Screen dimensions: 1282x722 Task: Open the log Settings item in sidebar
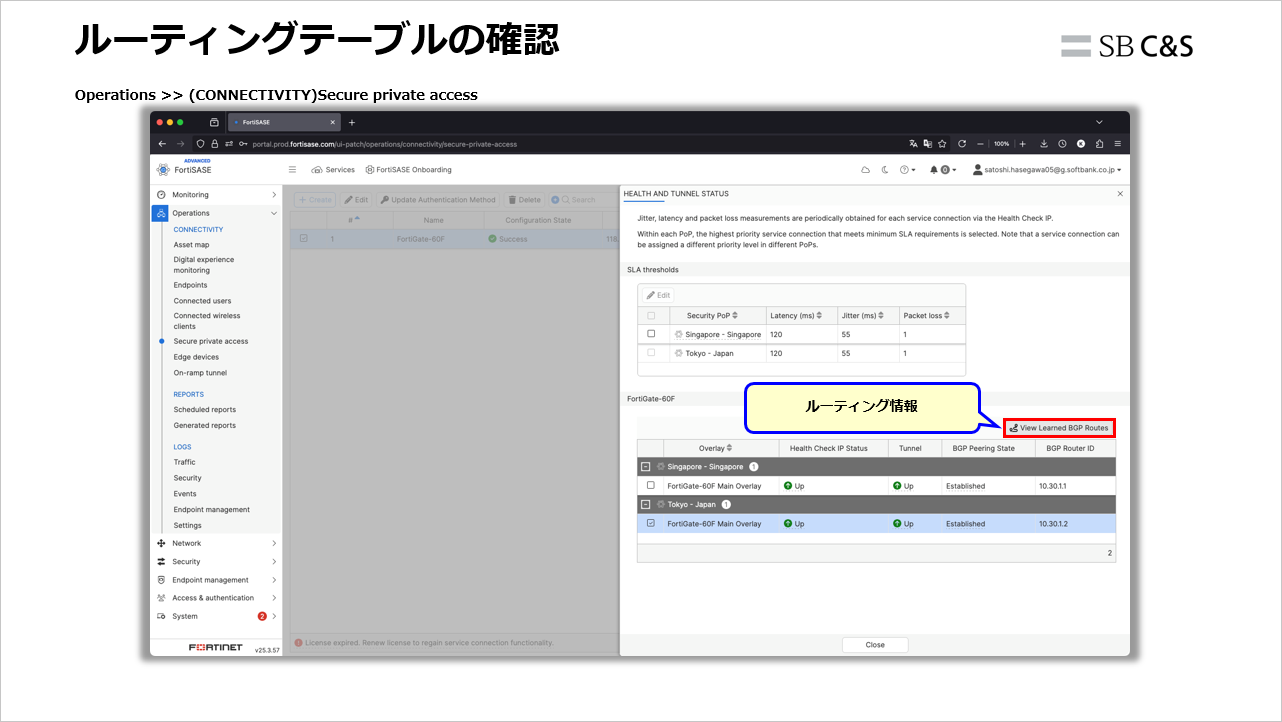187,526
